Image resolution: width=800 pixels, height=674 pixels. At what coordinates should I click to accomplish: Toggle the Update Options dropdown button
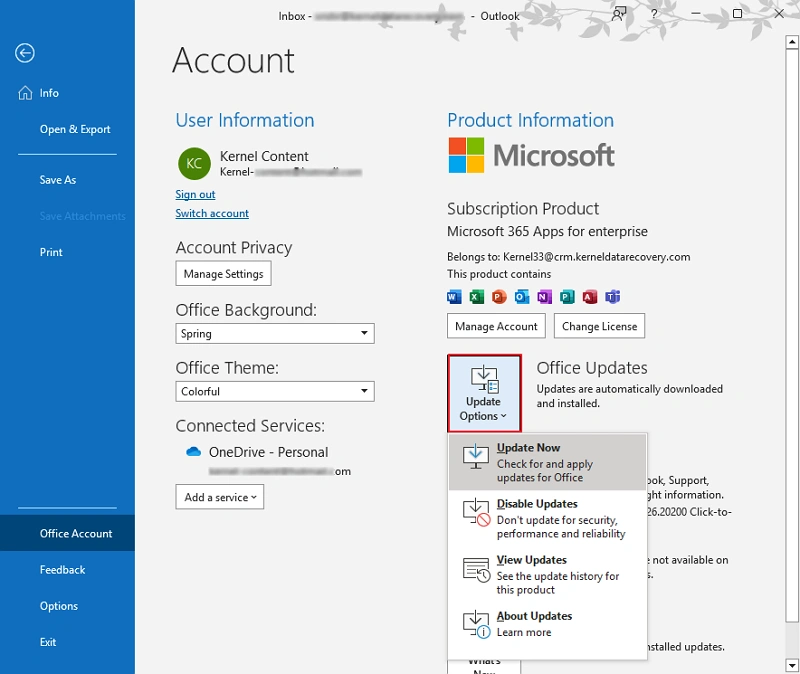484,393
